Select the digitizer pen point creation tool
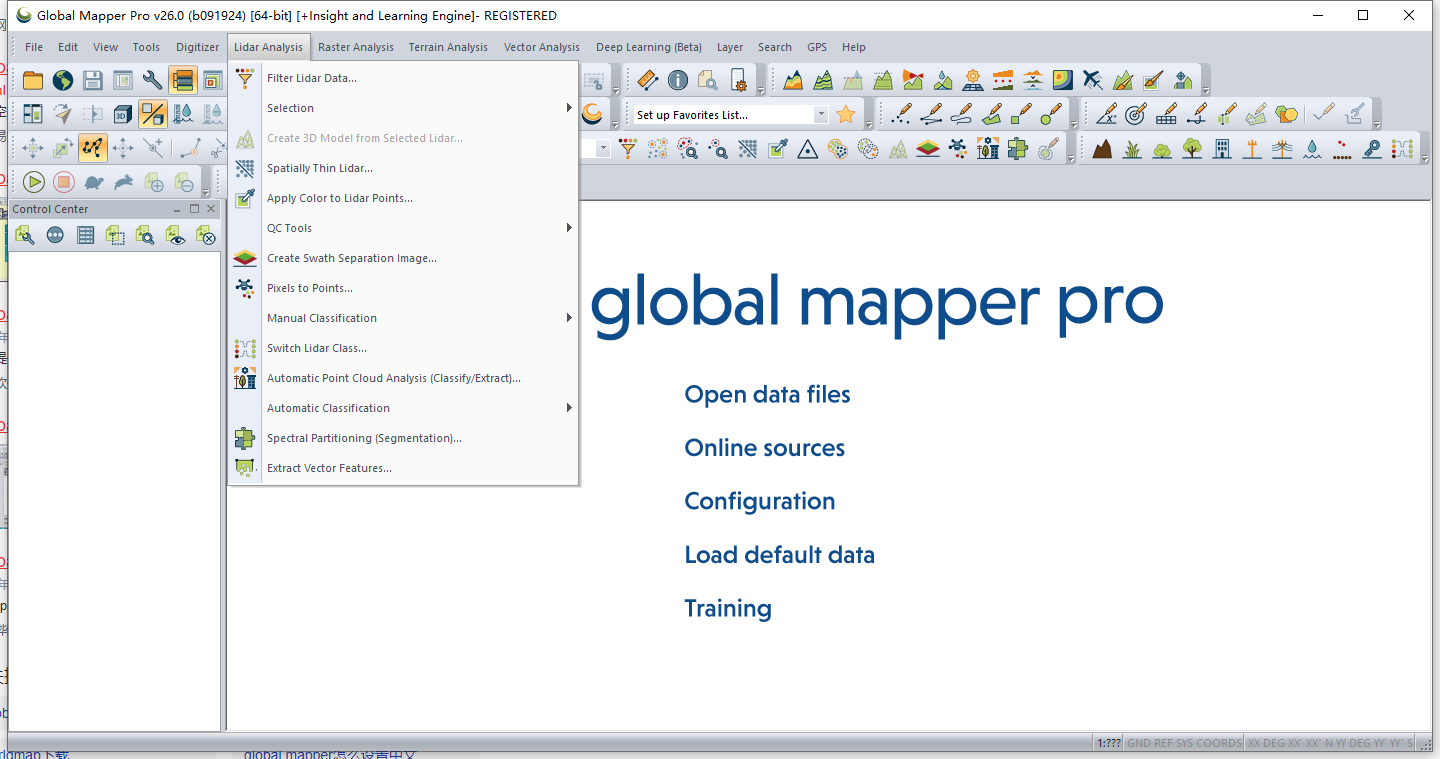Image resolution: width=1440 pixels, height=759 pixels. click(900, 113)
